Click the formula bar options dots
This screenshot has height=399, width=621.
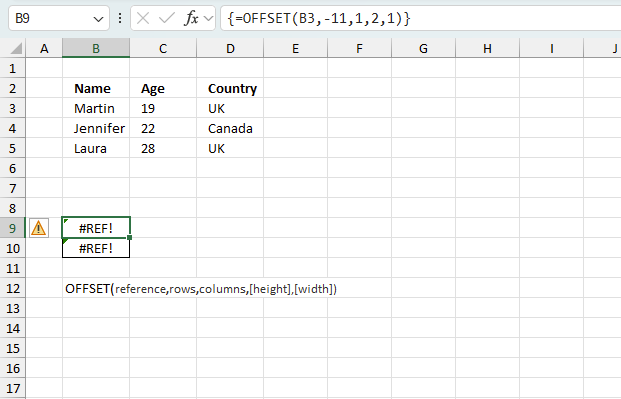point(120,18)
